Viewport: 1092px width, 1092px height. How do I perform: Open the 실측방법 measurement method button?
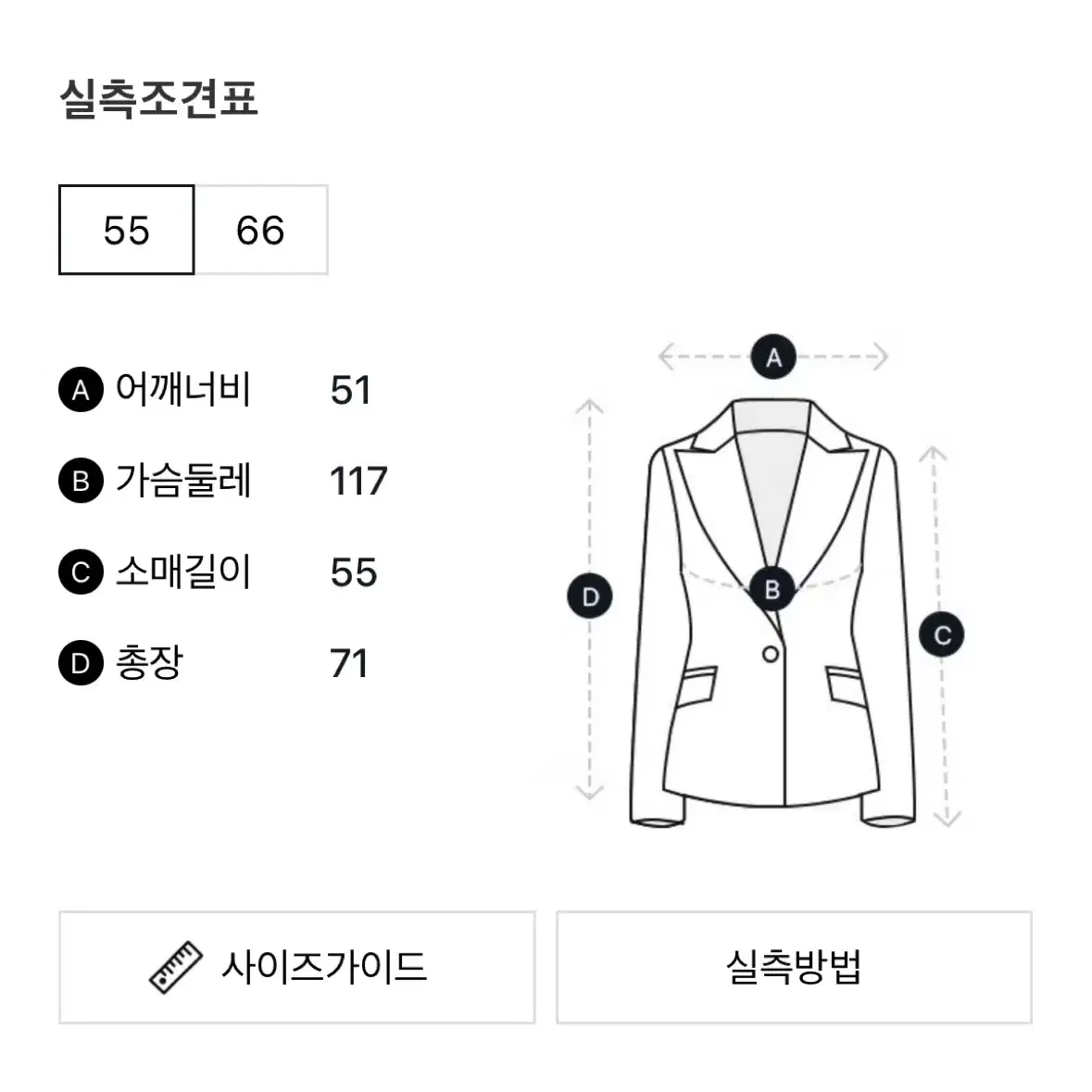pos(794,967)
